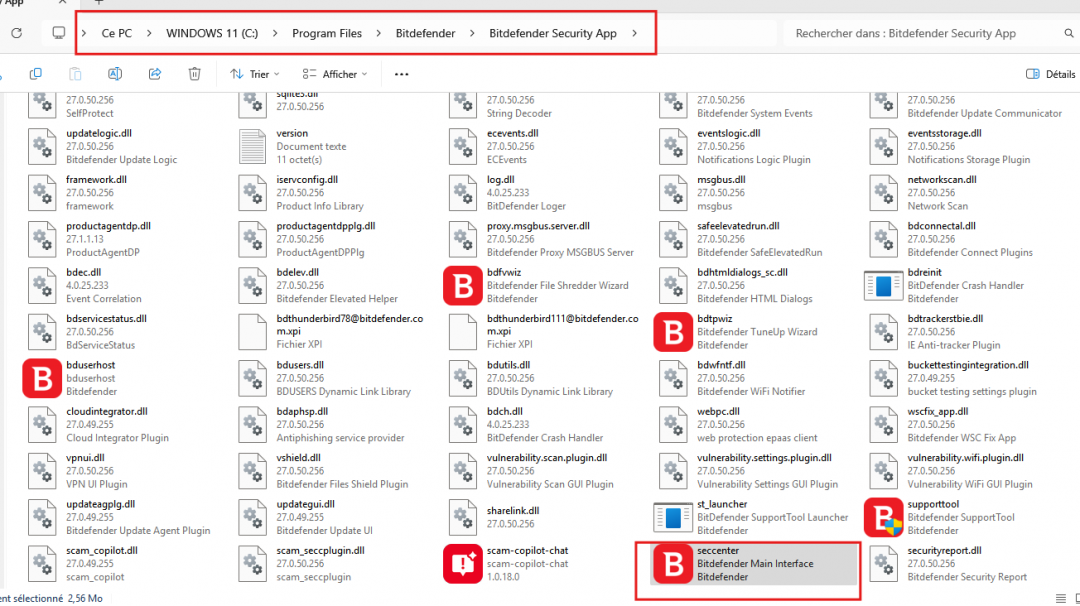Select the wscfix_app.dll file icon
Screen dimensions: 1080x606
coord(883,425)
